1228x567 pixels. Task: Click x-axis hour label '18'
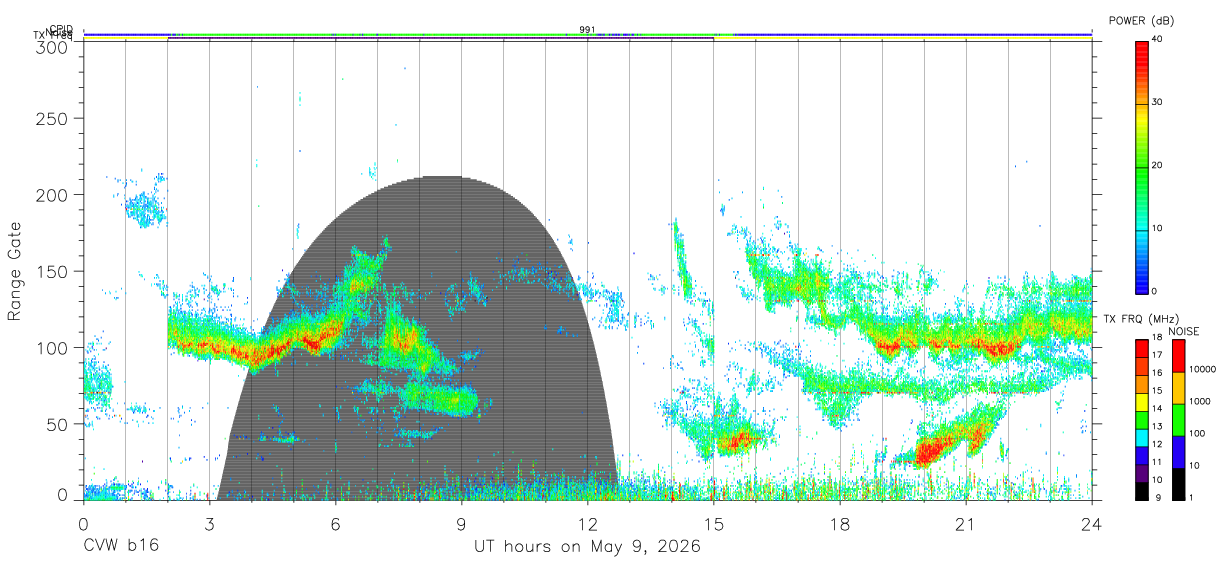(x=840, y=524)
